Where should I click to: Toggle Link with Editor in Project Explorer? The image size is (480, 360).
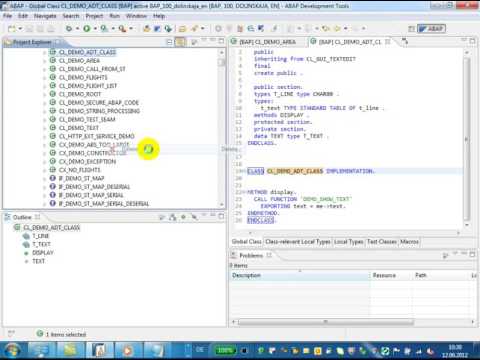[180, 42]
